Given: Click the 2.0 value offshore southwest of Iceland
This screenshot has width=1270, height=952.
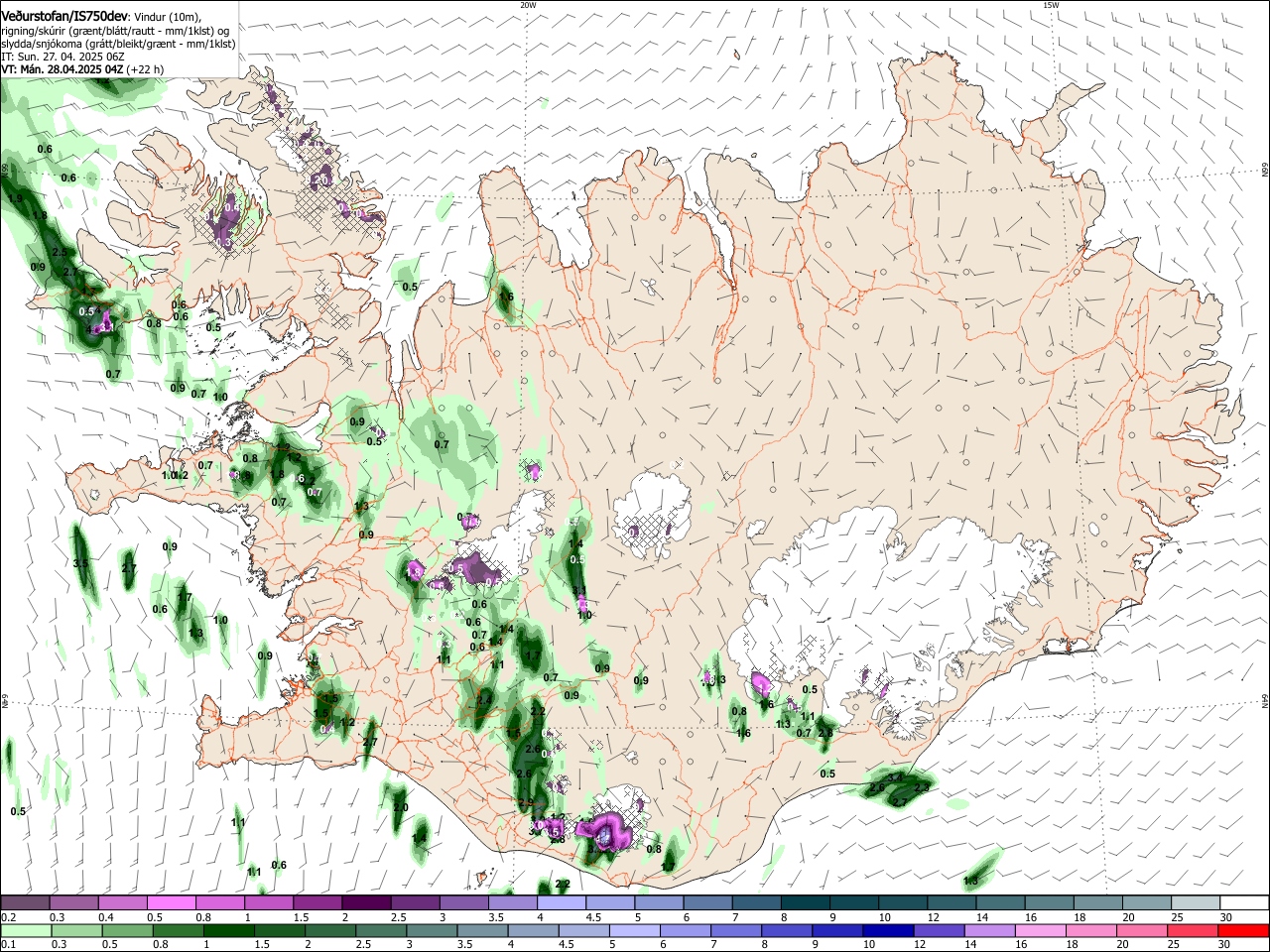Looking at the screenshot, I should [x=401, y=807].
